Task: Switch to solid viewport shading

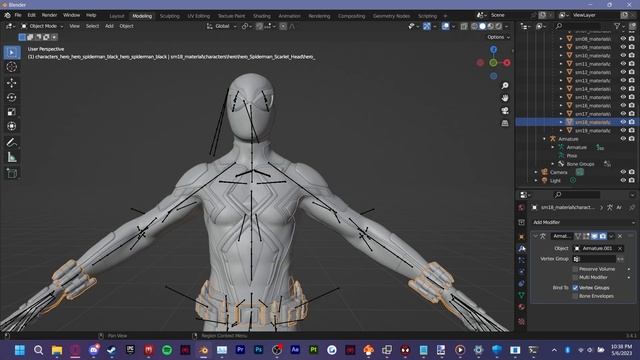Action: tap(482, 26)
